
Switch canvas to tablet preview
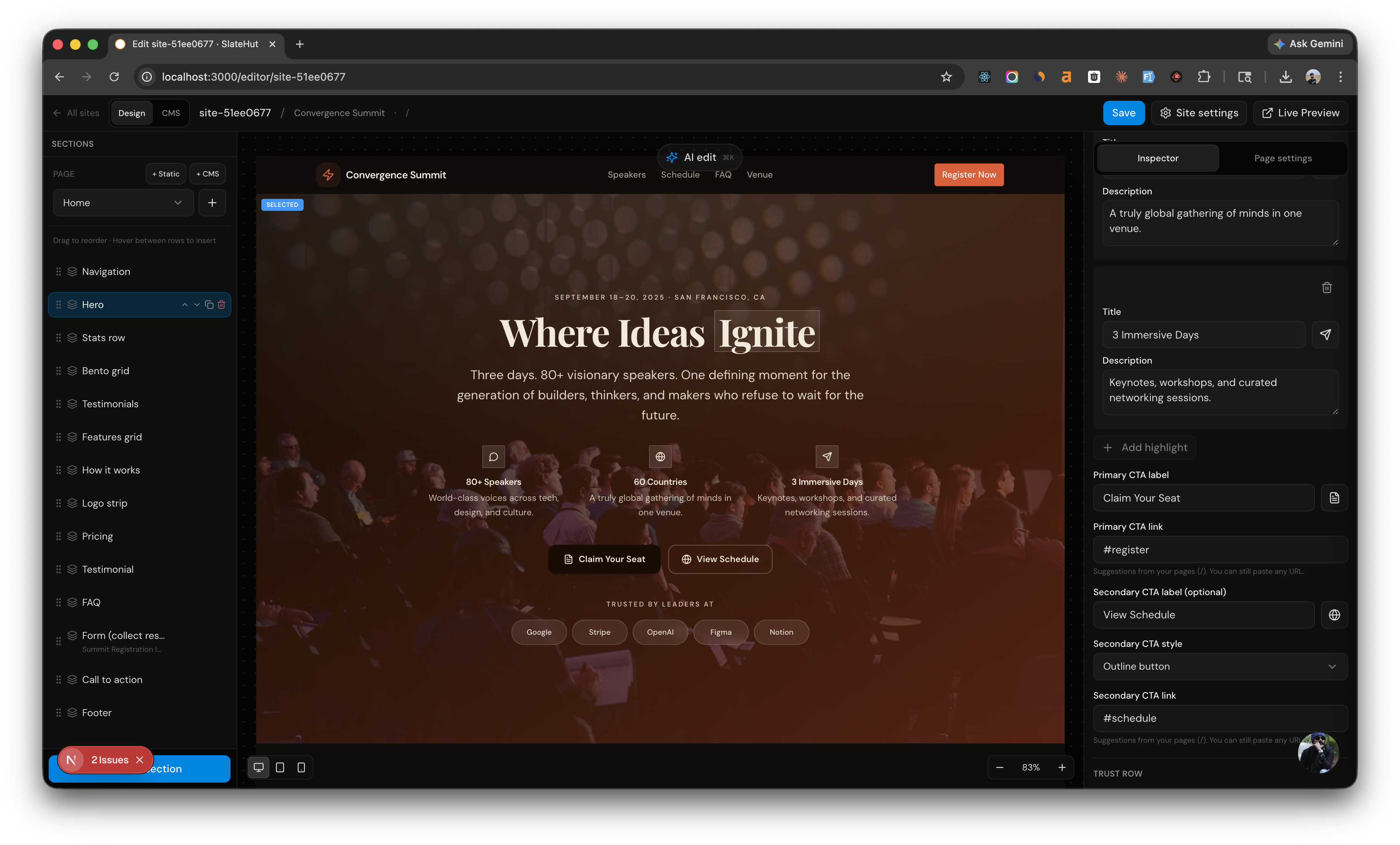point(280,767)
